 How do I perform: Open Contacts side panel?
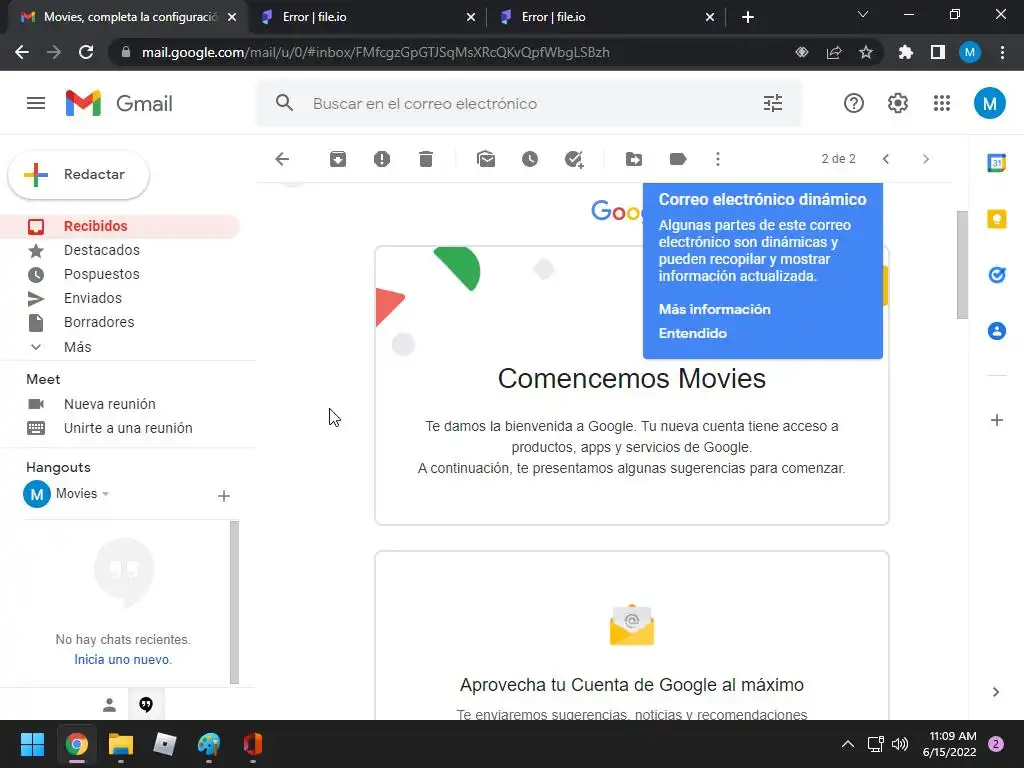tap(996, 331)
